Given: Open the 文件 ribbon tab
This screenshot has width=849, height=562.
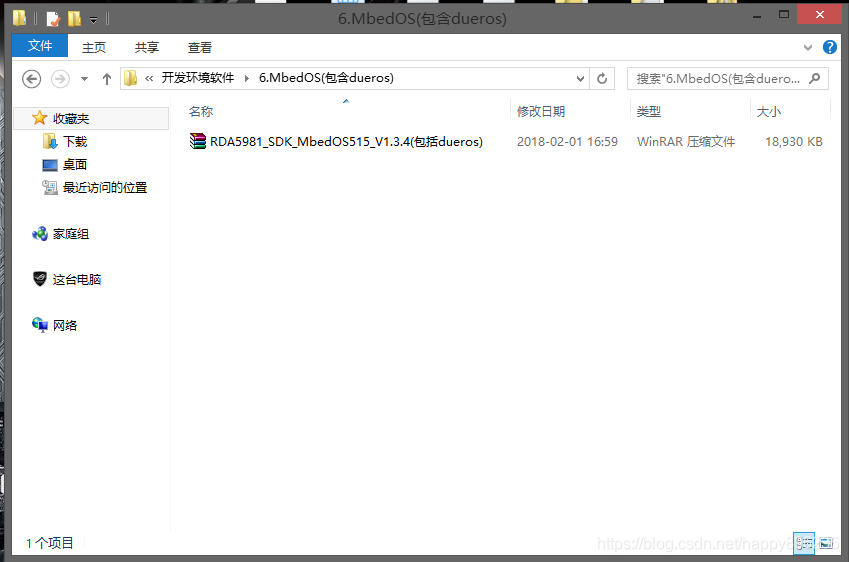Looking at the screenshot, I should pos(40,46).
